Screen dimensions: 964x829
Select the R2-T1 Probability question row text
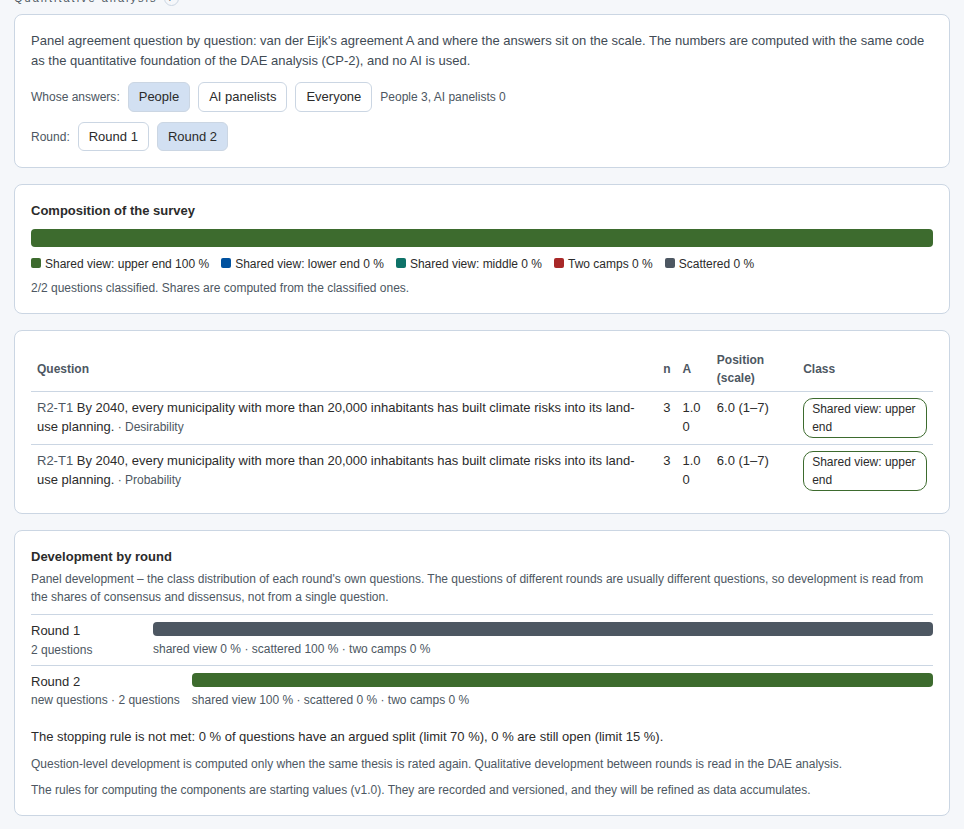click(x=336, y=470)
